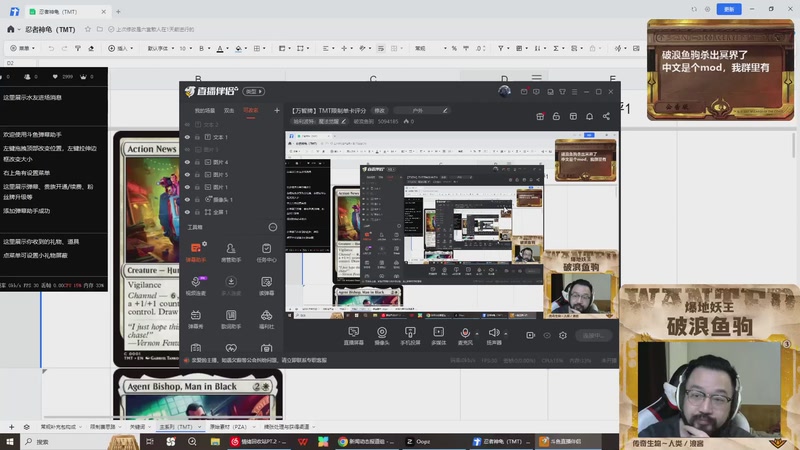This screenshot has height=450, width=800.
Task: Expand the 菜单 menu dropdown
Action: pos(23,48)
